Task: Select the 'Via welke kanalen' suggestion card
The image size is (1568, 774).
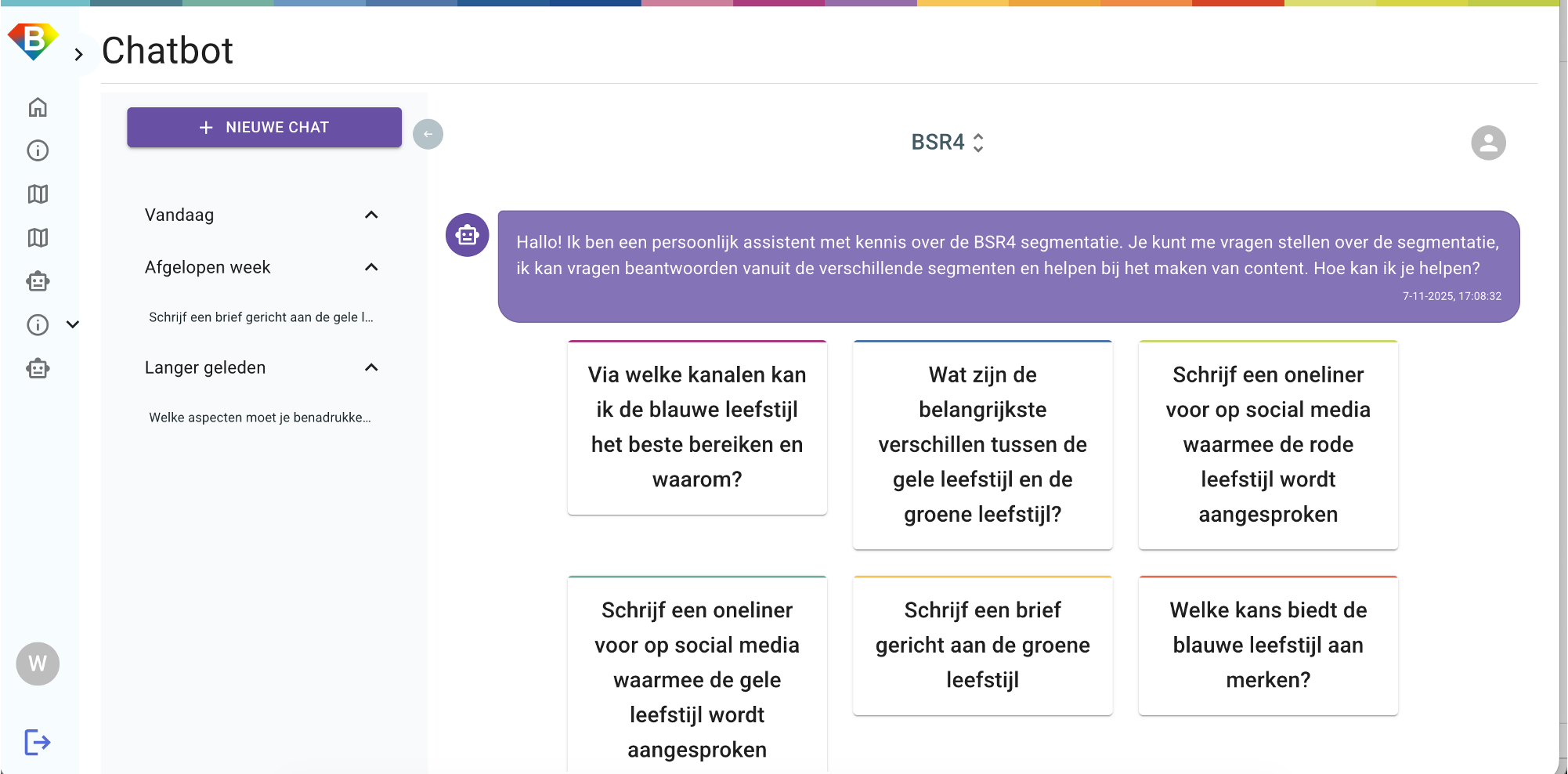Action: 697,427
